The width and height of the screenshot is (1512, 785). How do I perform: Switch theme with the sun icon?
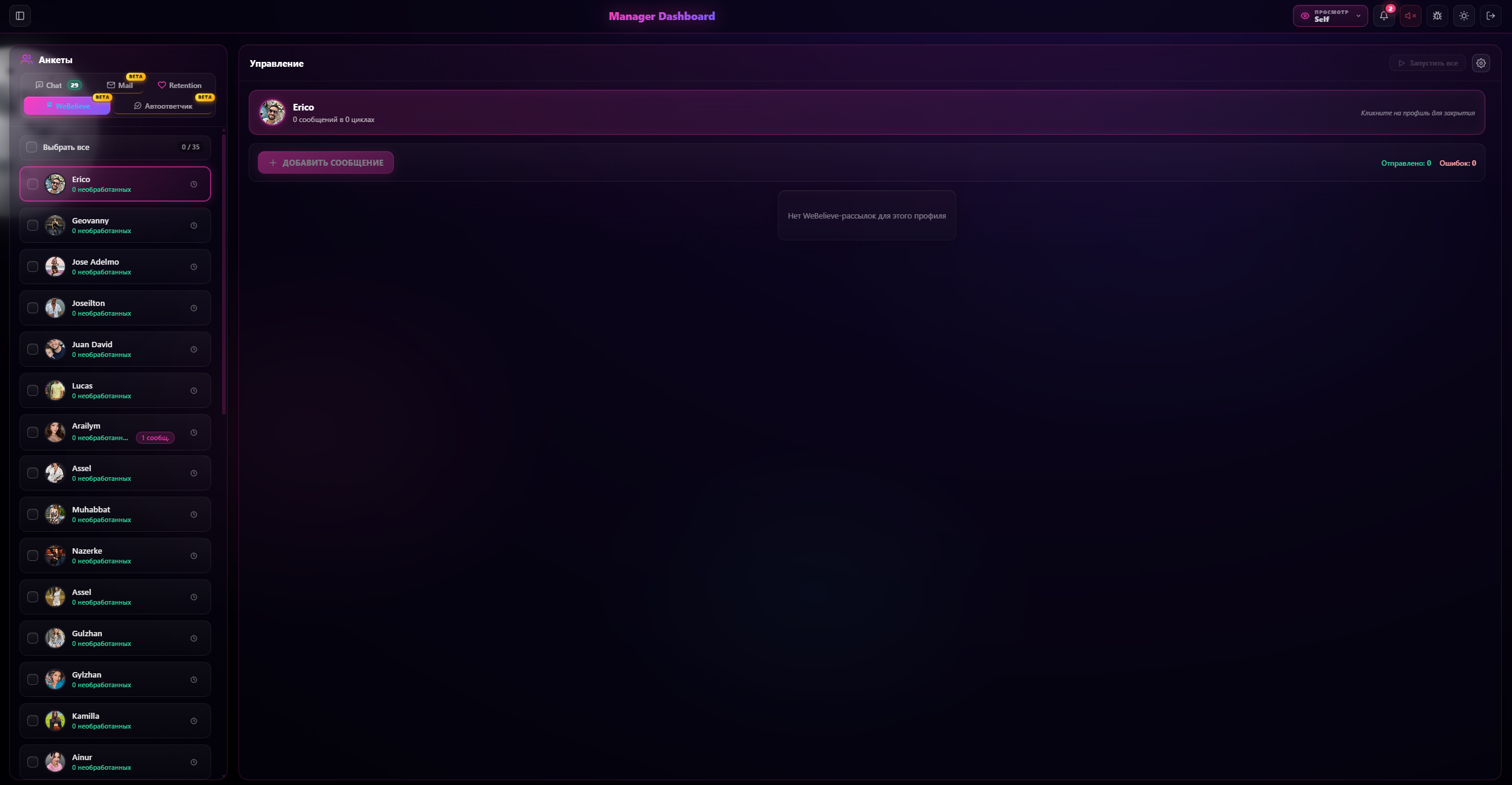pyautogui.click(x=1464, y=16)
